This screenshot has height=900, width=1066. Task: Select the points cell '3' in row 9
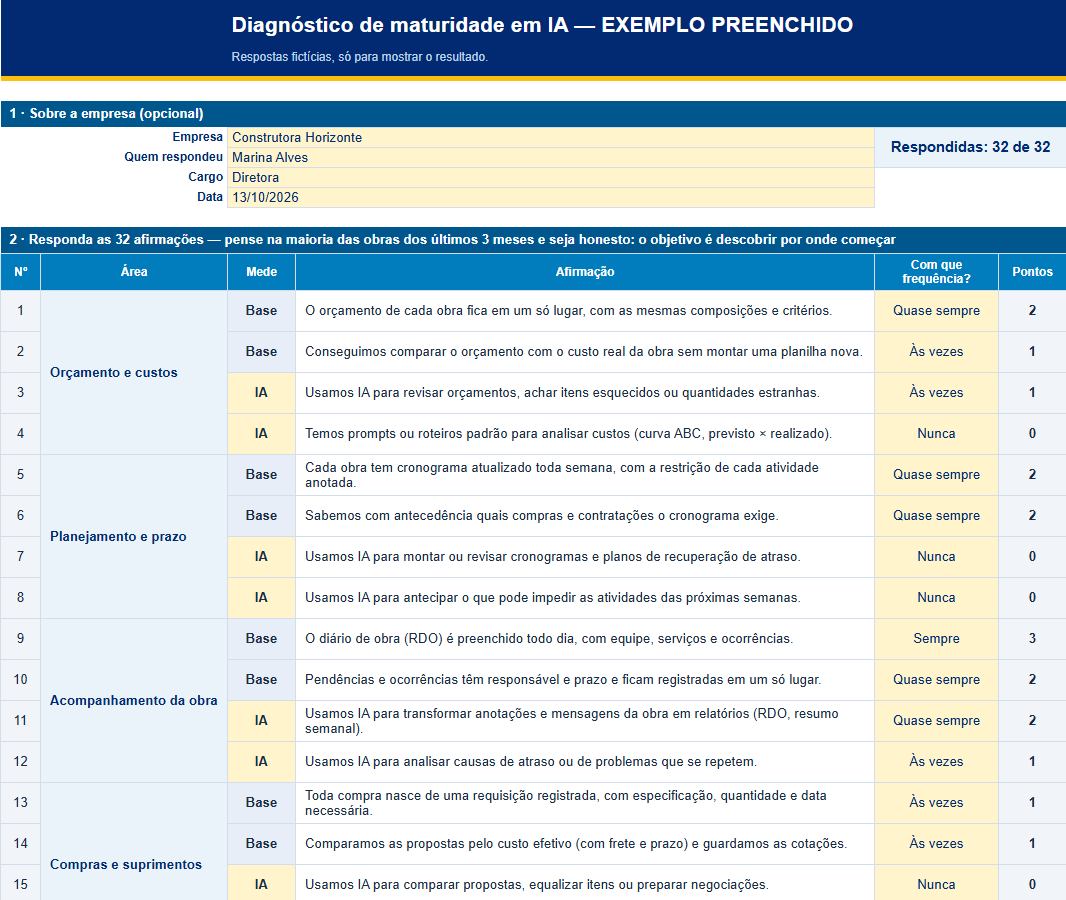(x=1032, y=638)
